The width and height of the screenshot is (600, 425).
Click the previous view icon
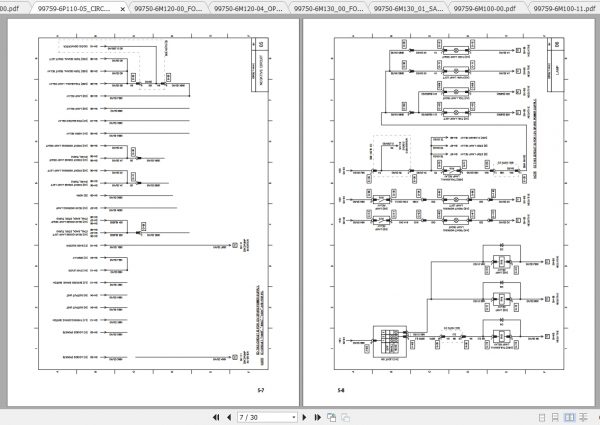click(332, 417)
